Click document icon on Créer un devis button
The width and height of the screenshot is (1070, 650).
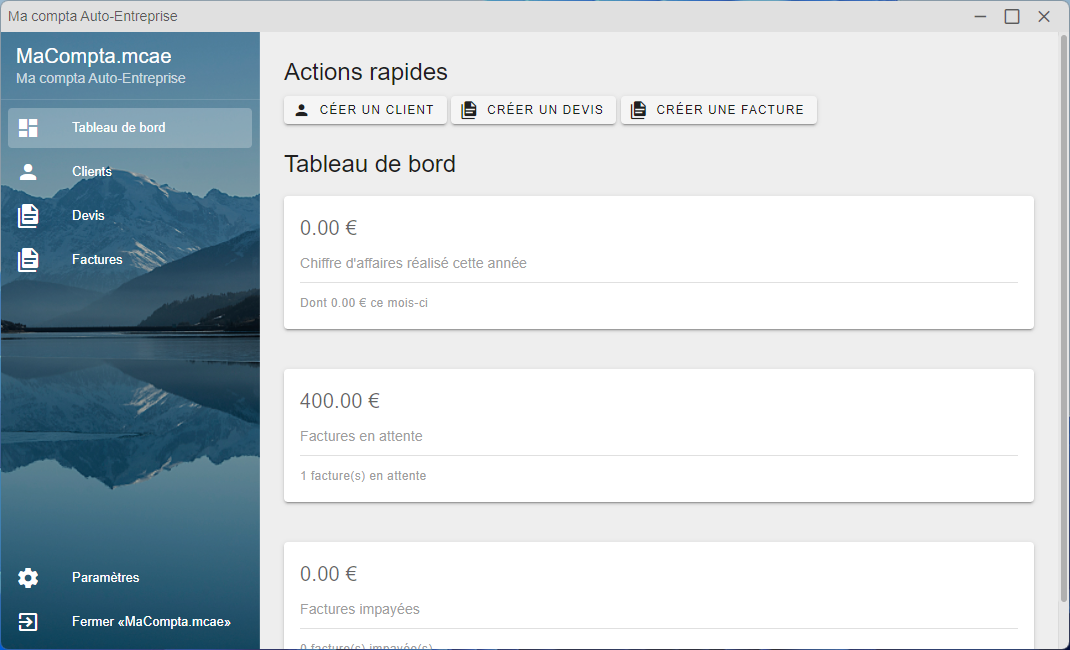coord(469,110)
